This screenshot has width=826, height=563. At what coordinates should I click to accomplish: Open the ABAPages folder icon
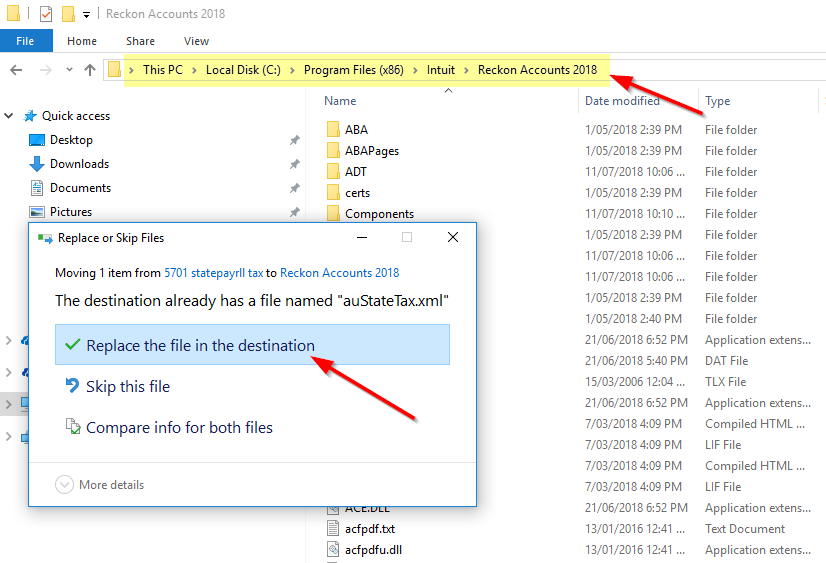click(333, 151)
